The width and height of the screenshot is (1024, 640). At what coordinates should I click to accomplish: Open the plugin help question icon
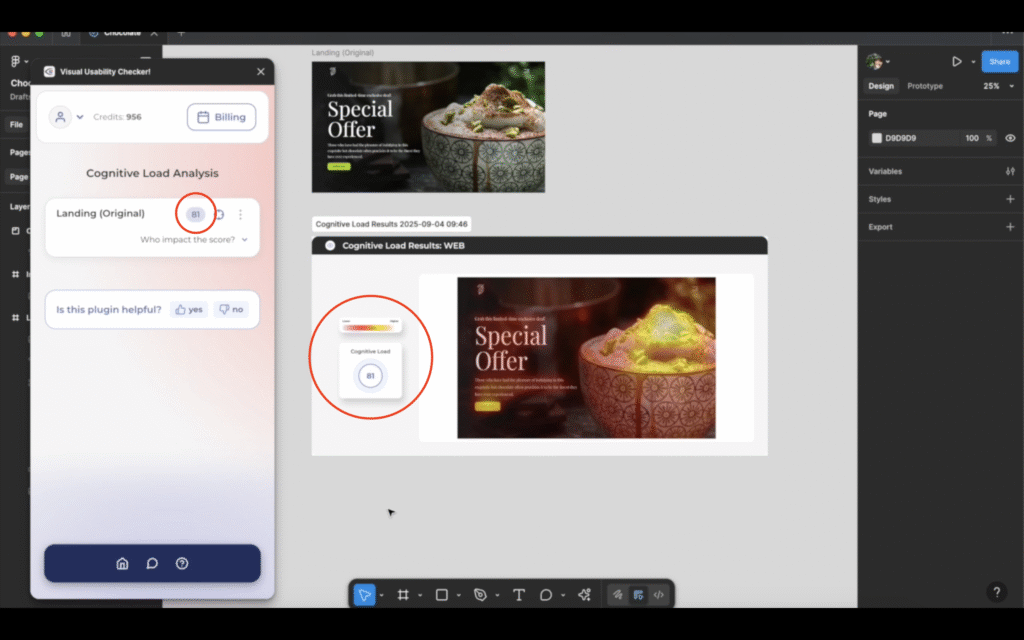[x=182, y=563]
